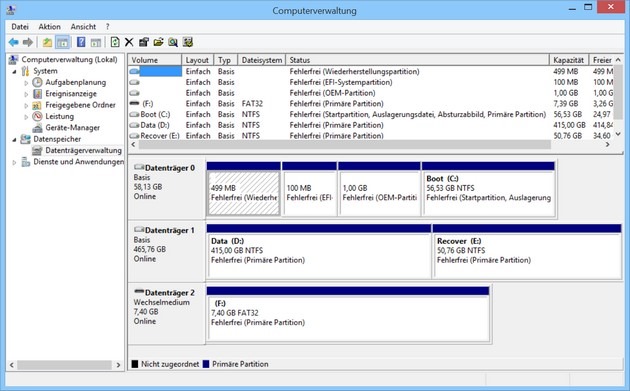
Task: Click the Refresh toolbar icon
Action: pos(115,42)
